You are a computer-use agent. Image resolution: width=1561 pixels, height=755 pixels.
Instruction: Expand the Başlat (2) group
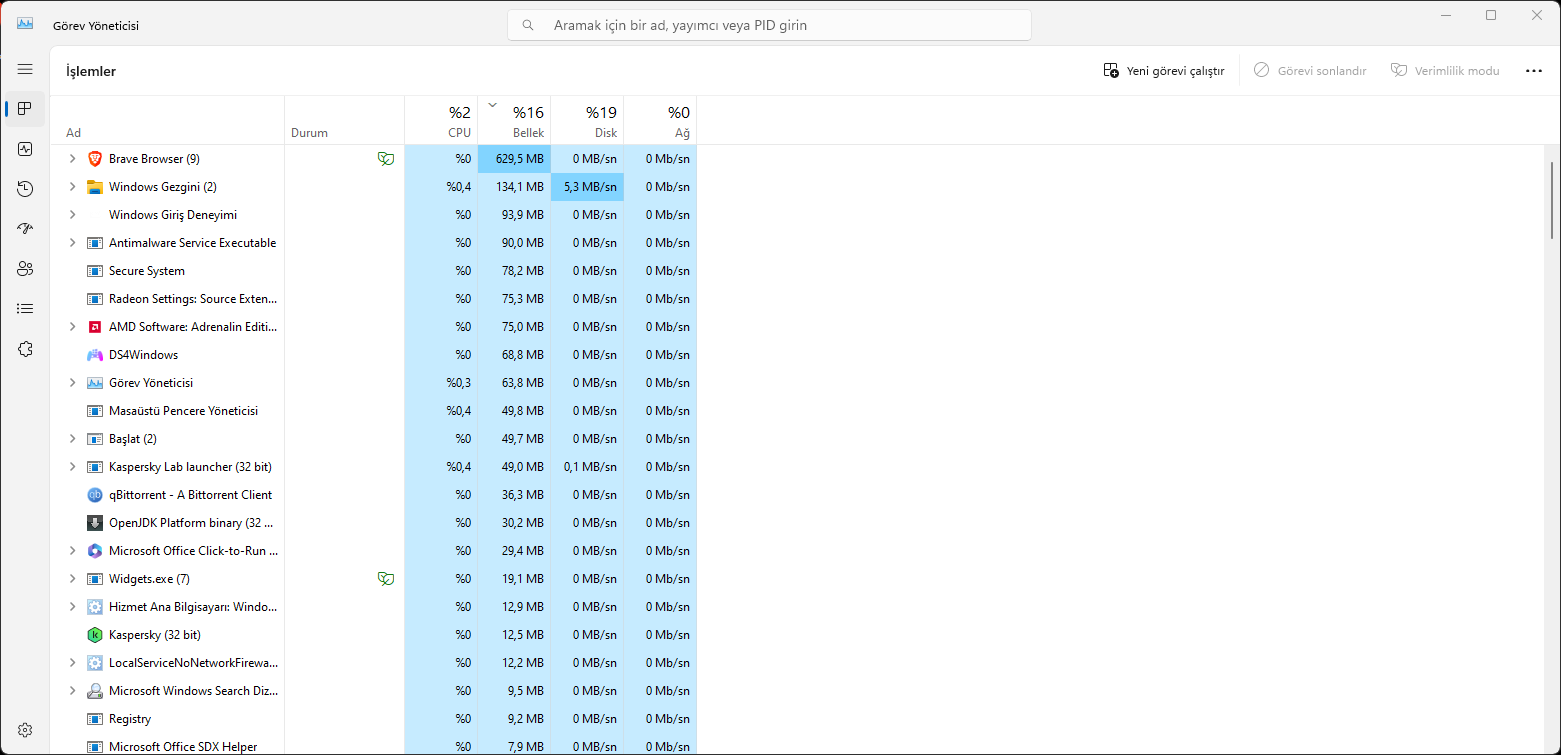coord(72,438)
